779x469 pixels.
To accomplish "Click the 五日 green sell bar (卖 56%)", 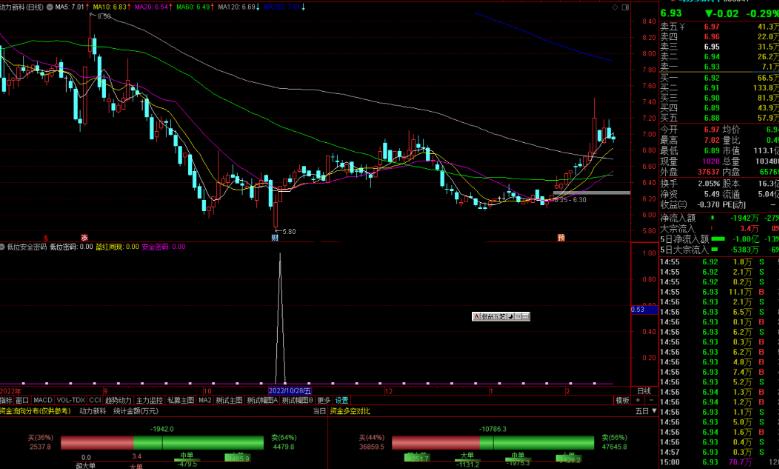I will [537, 443].
